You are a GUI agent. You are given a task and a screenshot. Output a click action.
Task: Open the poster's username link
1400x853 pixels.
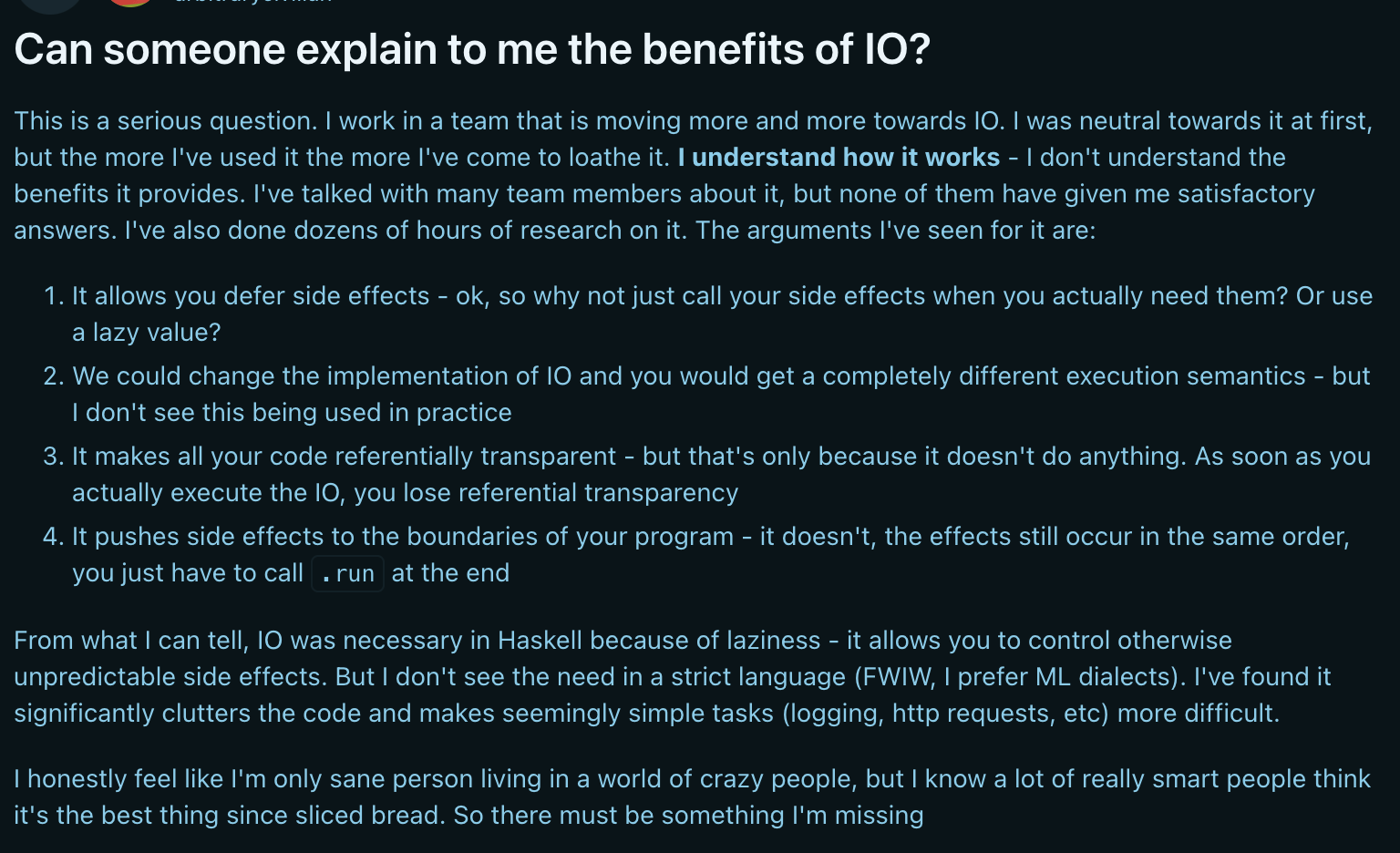click(252, 2)
